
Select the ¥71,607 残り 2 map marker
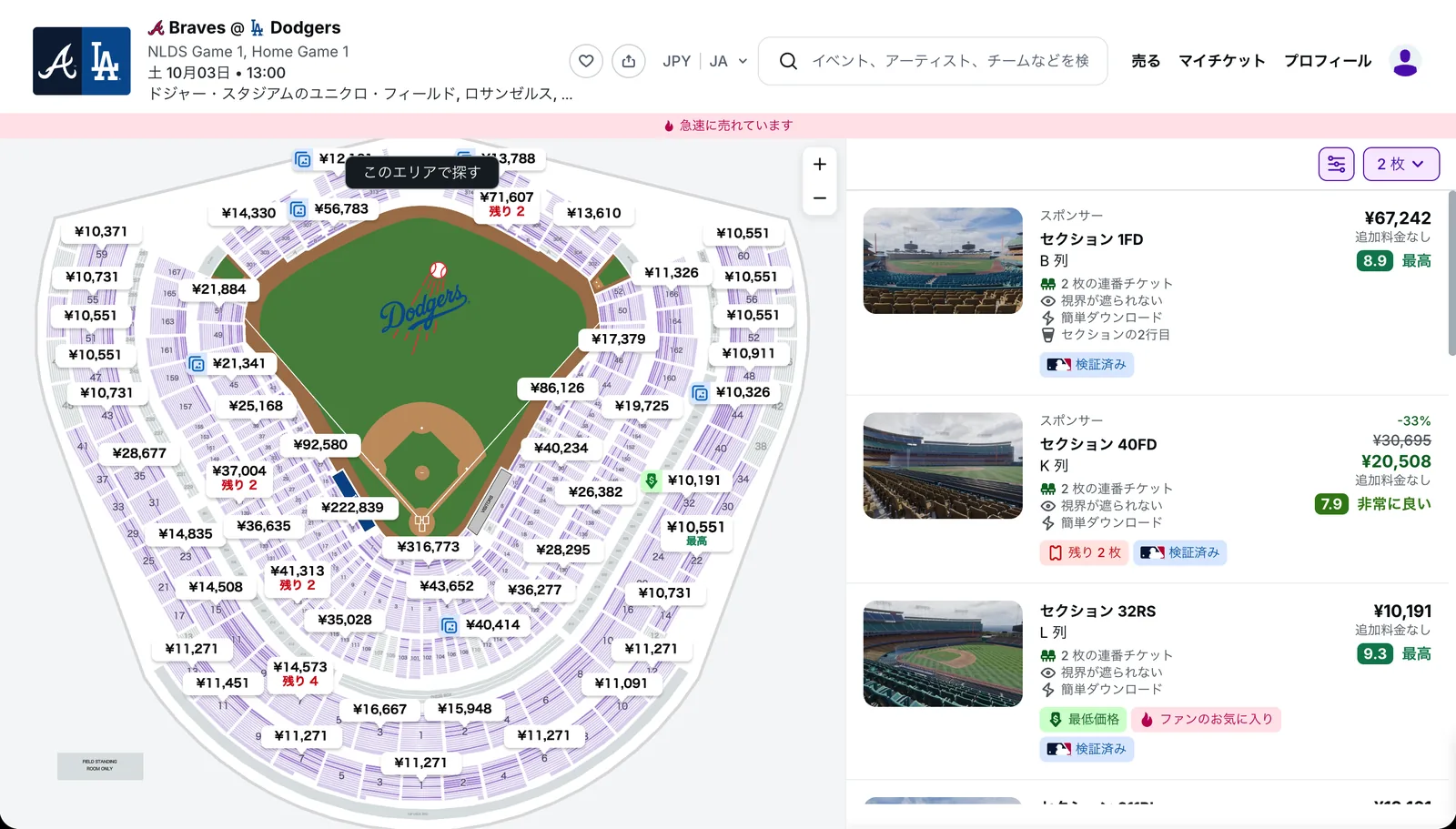[507, 203]
